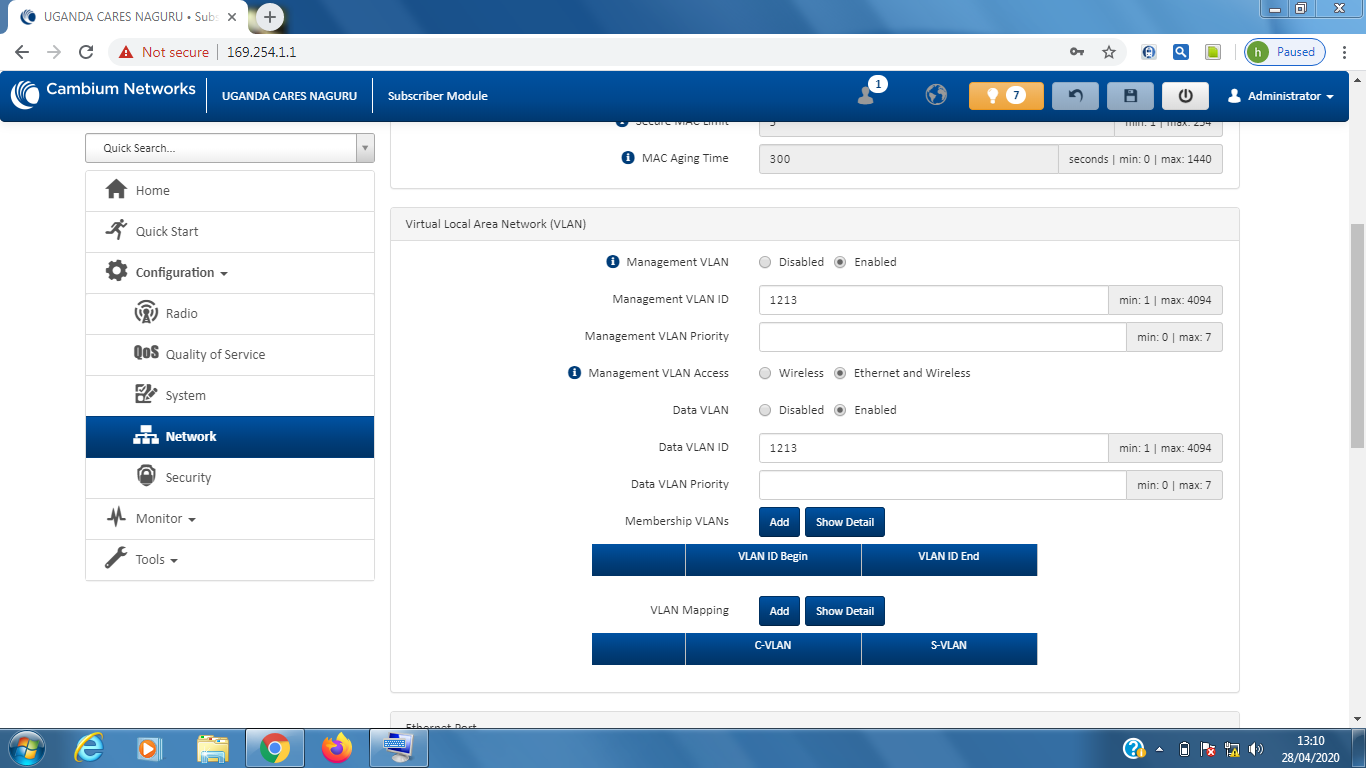The image size is (1366, 768).
Task: Go to the Security menu item
Action: point(188,478)
